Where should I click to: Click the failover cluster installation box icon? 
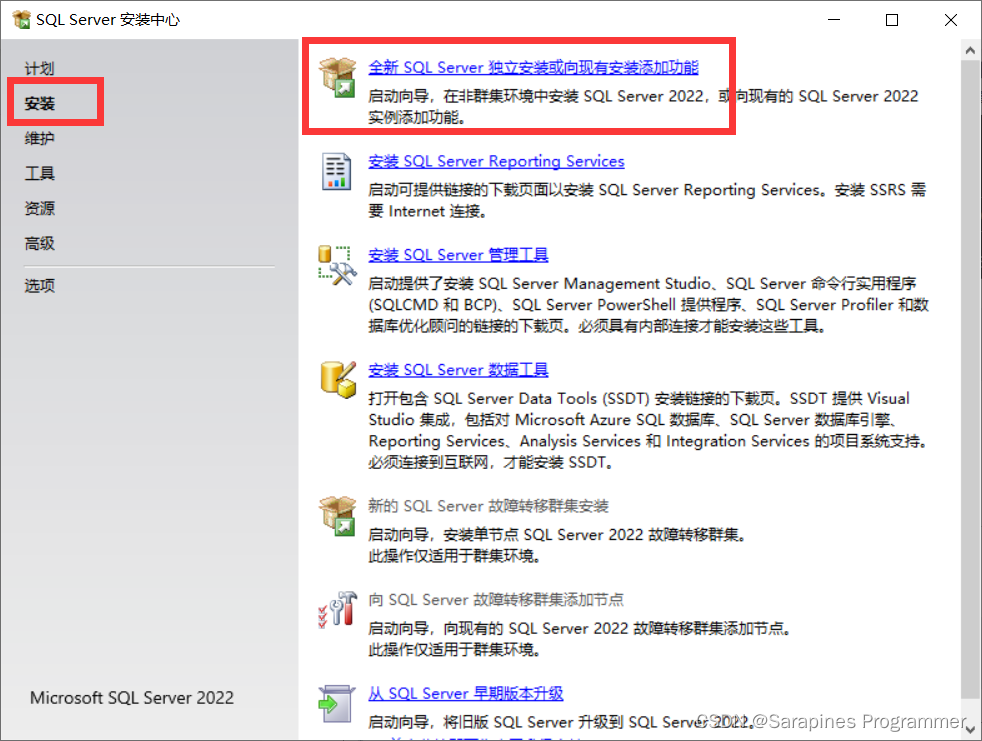tap(337, 516)
